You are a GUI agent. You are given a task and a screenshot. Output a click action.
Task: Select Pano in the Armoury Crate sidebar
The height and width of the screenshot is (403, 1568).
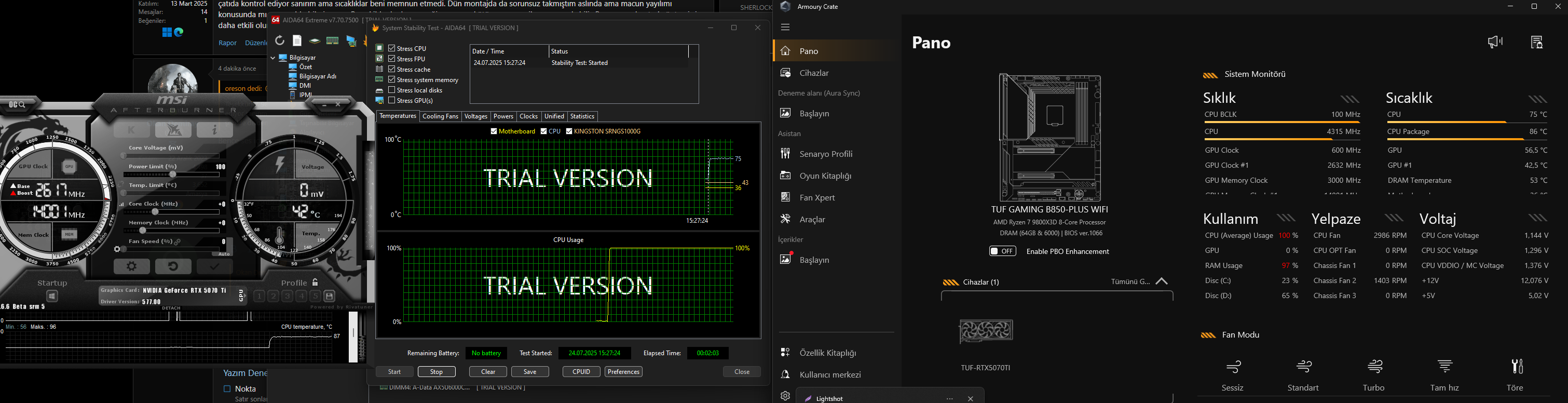(x=836, y=51)
